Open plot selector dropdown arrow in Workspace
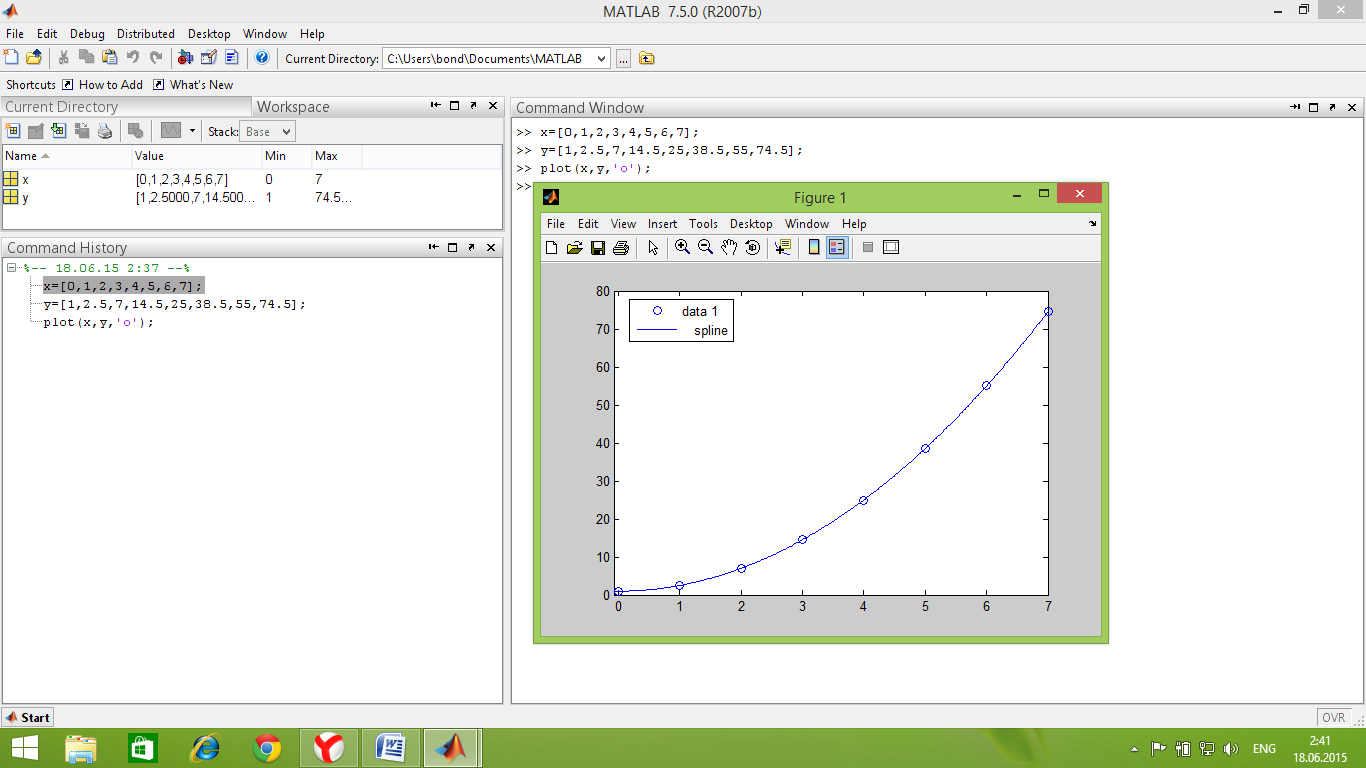Screen dimensions: 1366x768 [x=192, y=131]
